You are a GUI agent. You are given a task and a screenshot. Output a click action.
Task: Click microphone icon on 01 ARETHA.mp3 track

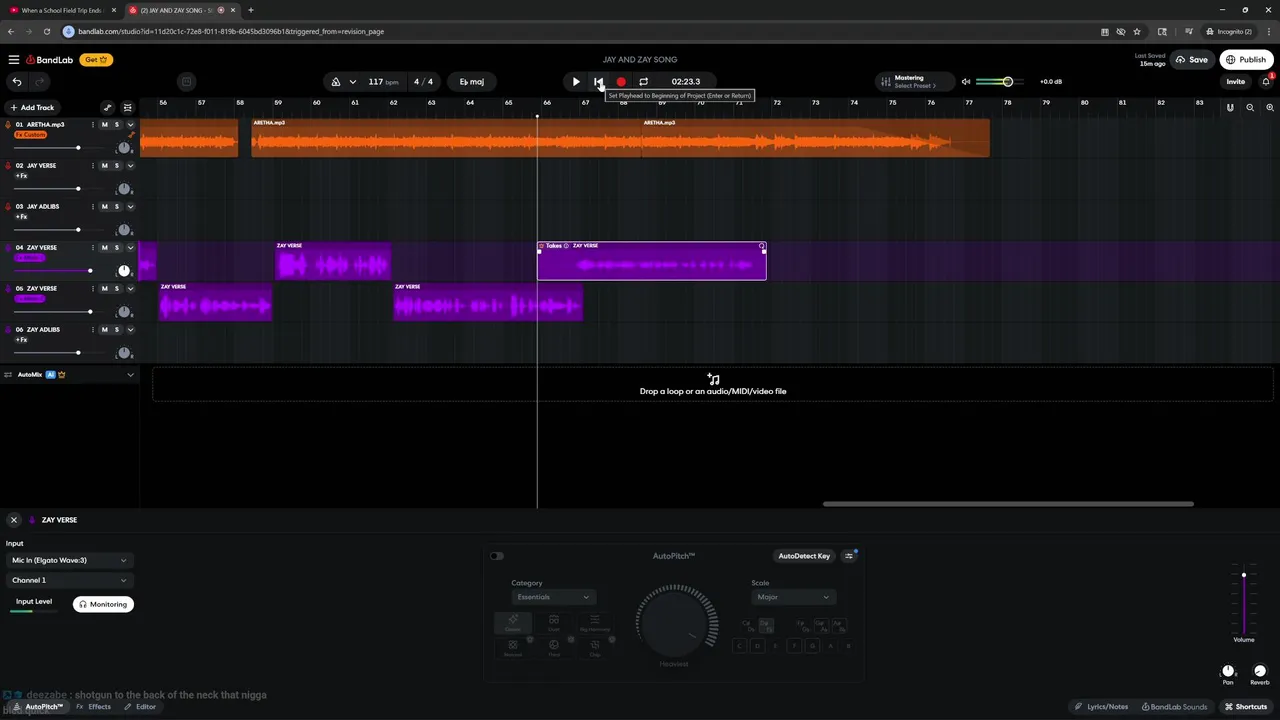8,125
